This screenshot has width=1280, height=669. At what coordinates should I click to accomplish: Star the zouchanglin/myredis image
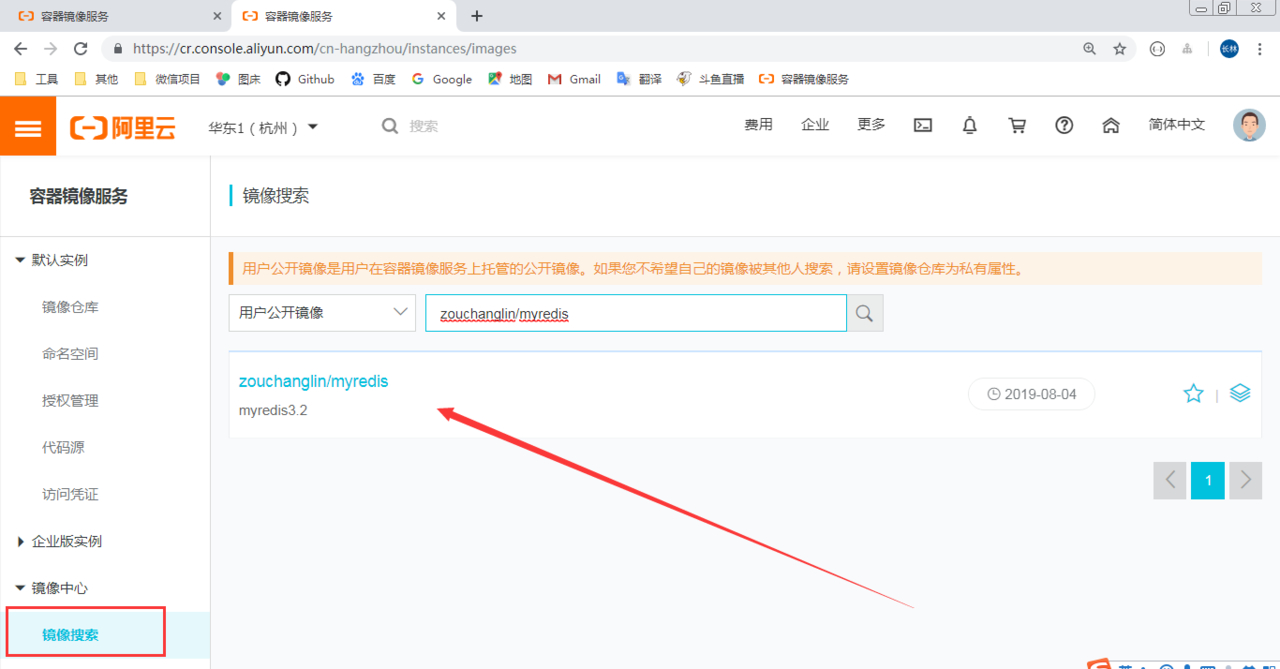1193,394
